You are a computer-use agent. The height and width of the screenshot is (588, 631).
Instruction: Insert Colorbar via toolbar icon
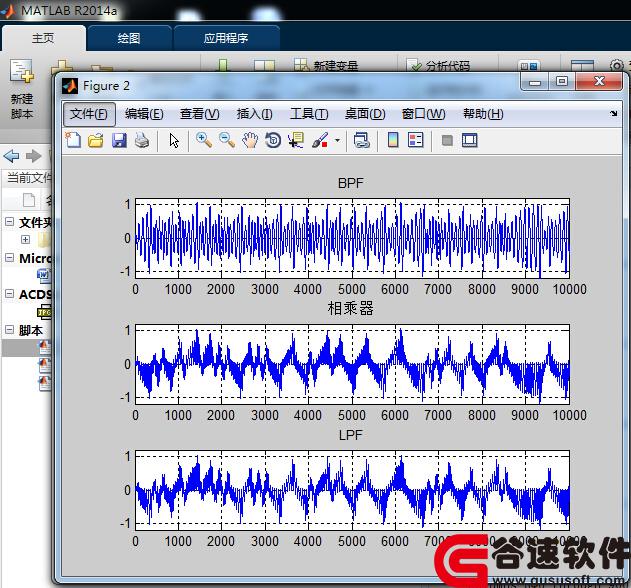point(393,140)
